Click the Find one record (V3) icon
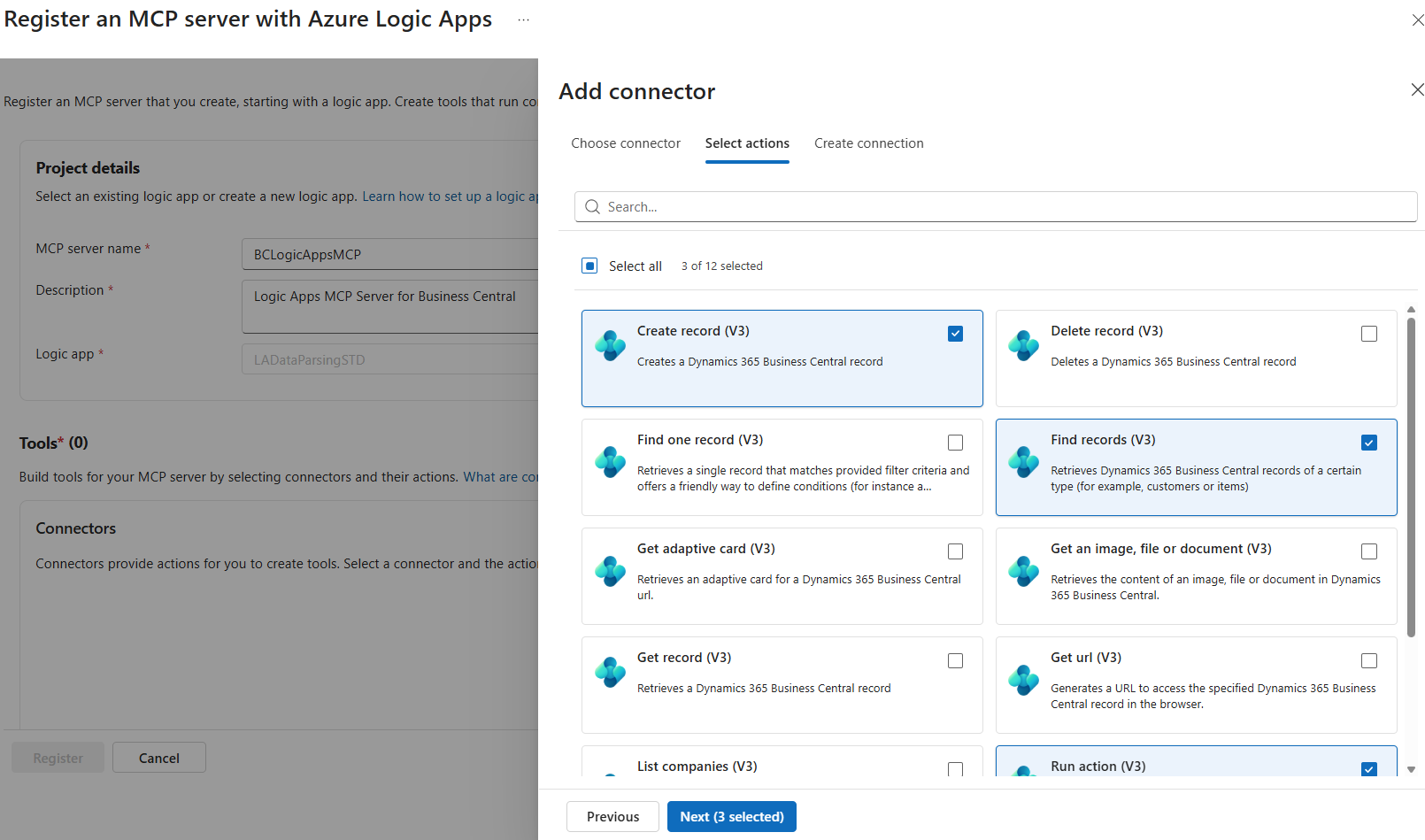The width and height of the screenshot is (1425, 840). (610, 461)
